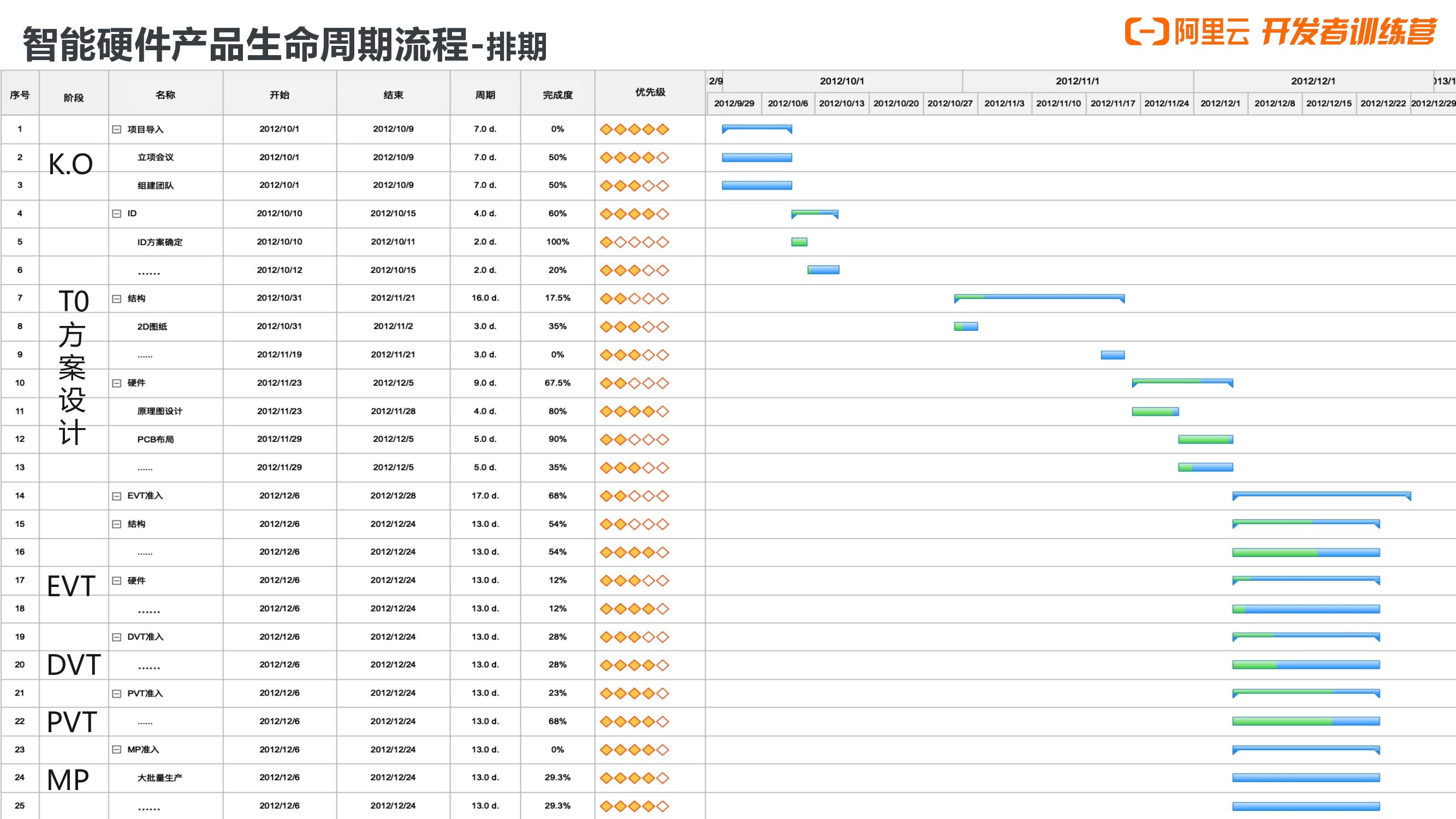The height and width of the screenshot is (819, 1456).
Task: Click the priority diamonds on the 结构 row
Action: (x=634, y=299)
